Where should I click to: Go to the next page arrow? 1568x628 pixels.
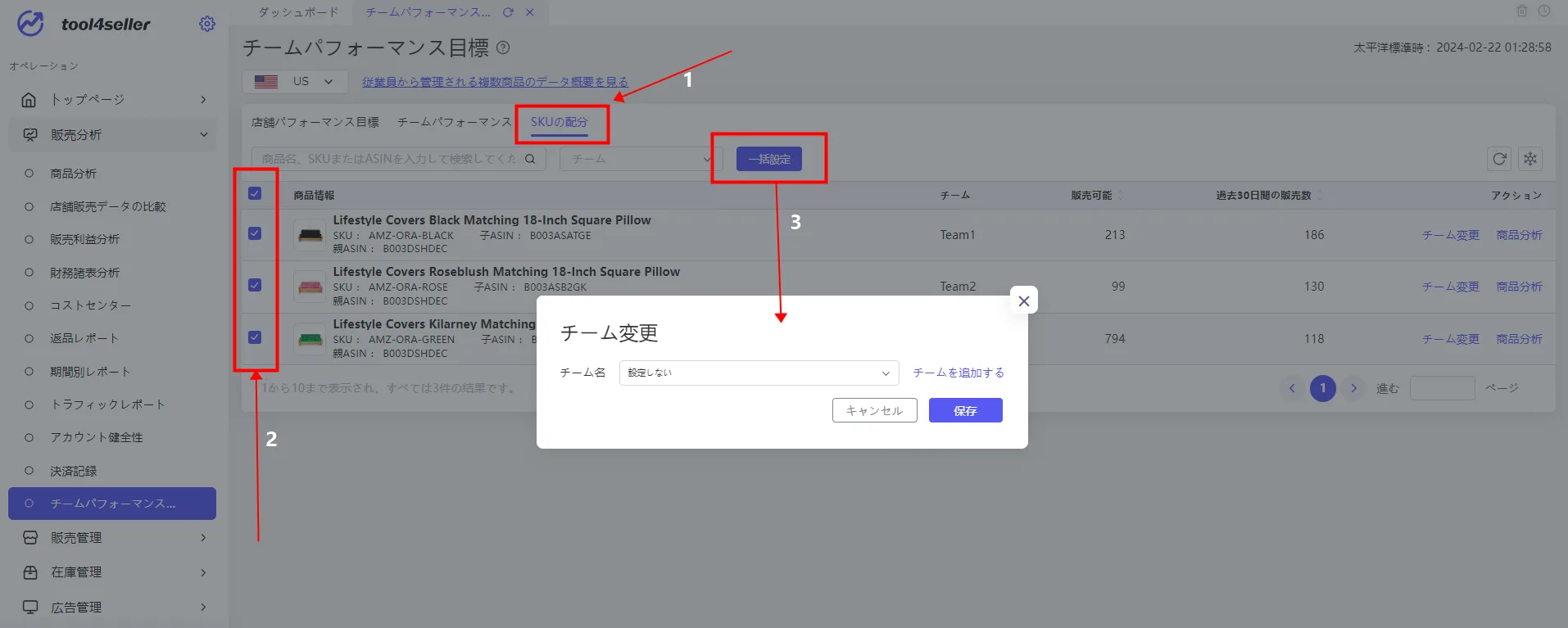1353,388
